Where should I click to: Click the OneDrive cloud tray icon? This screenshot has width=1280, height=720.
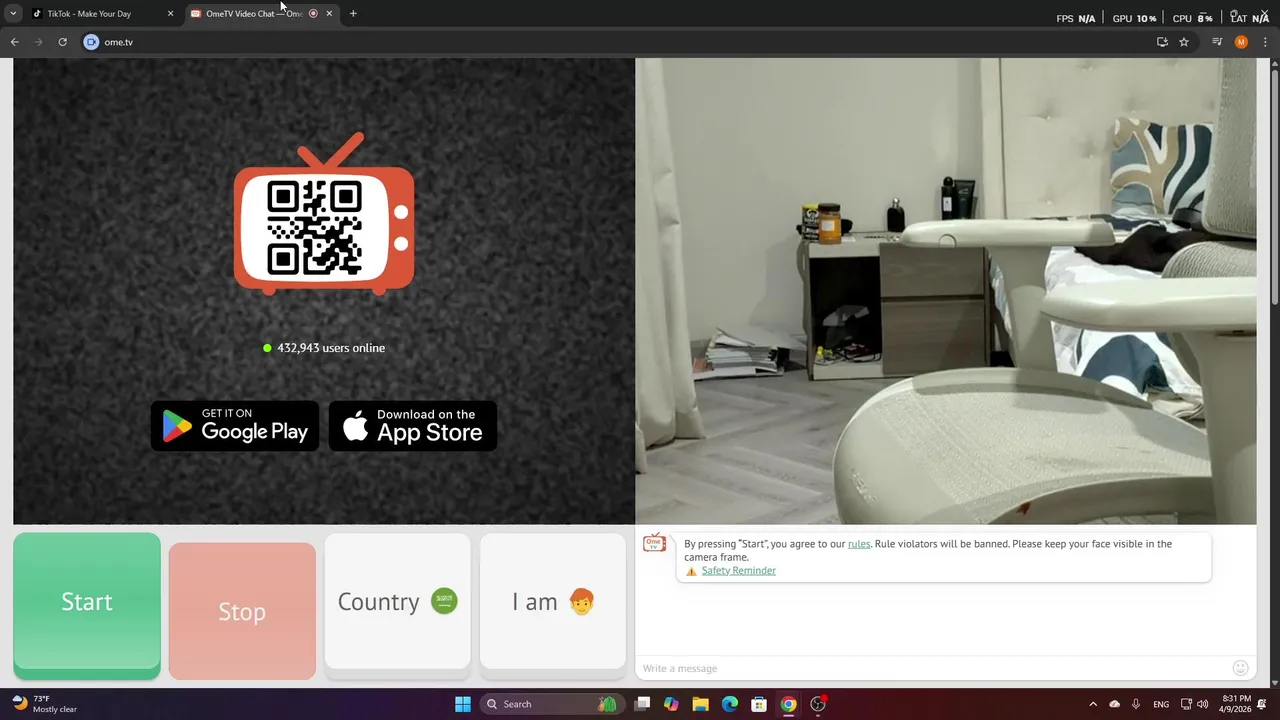coord(1115,704)
